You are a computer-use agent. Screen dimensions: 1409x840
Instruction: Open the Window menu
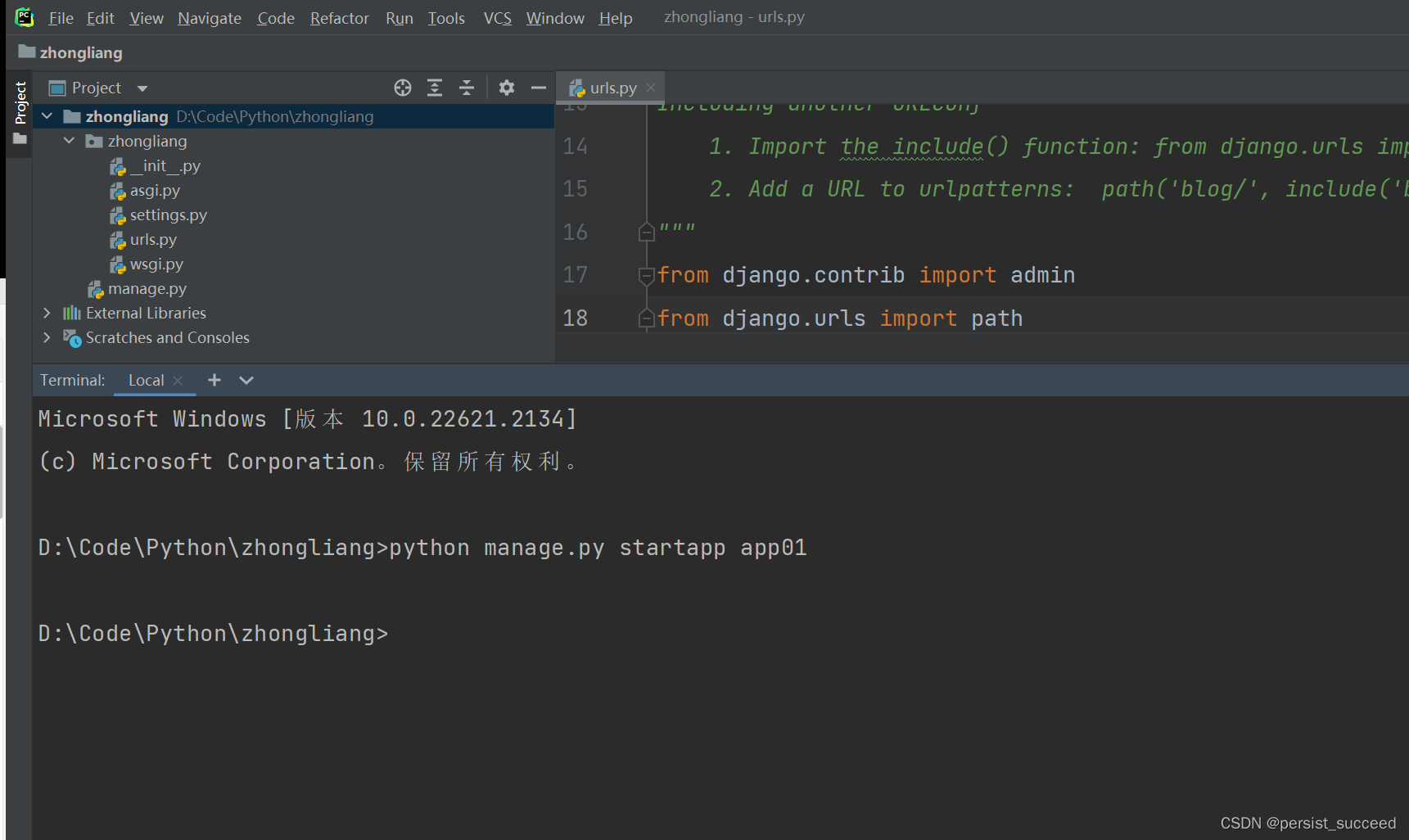[555, 18]
